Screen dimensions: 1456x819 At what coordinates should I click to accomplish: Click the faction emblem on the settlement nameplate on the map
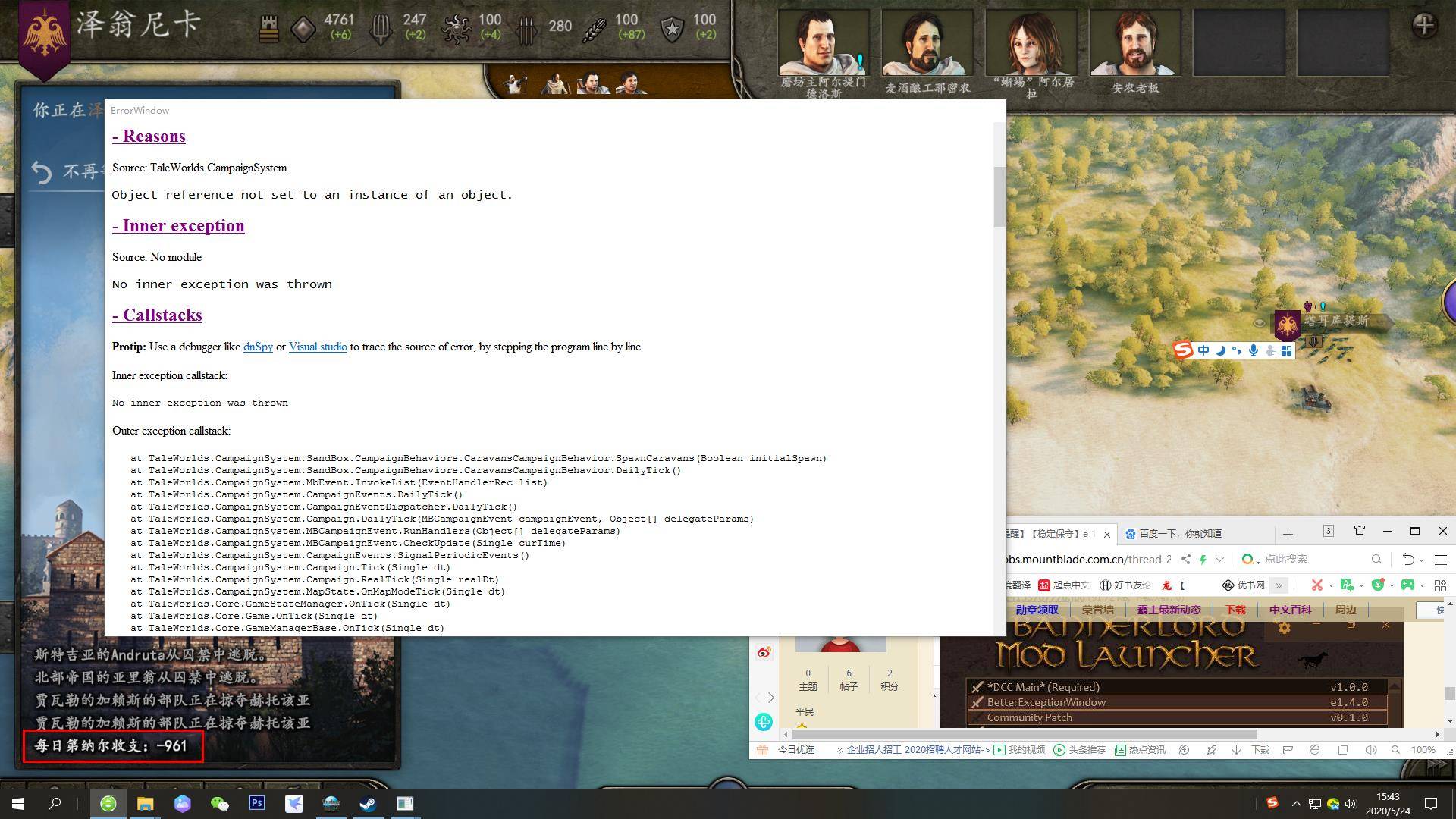[x=1287, y=325]
